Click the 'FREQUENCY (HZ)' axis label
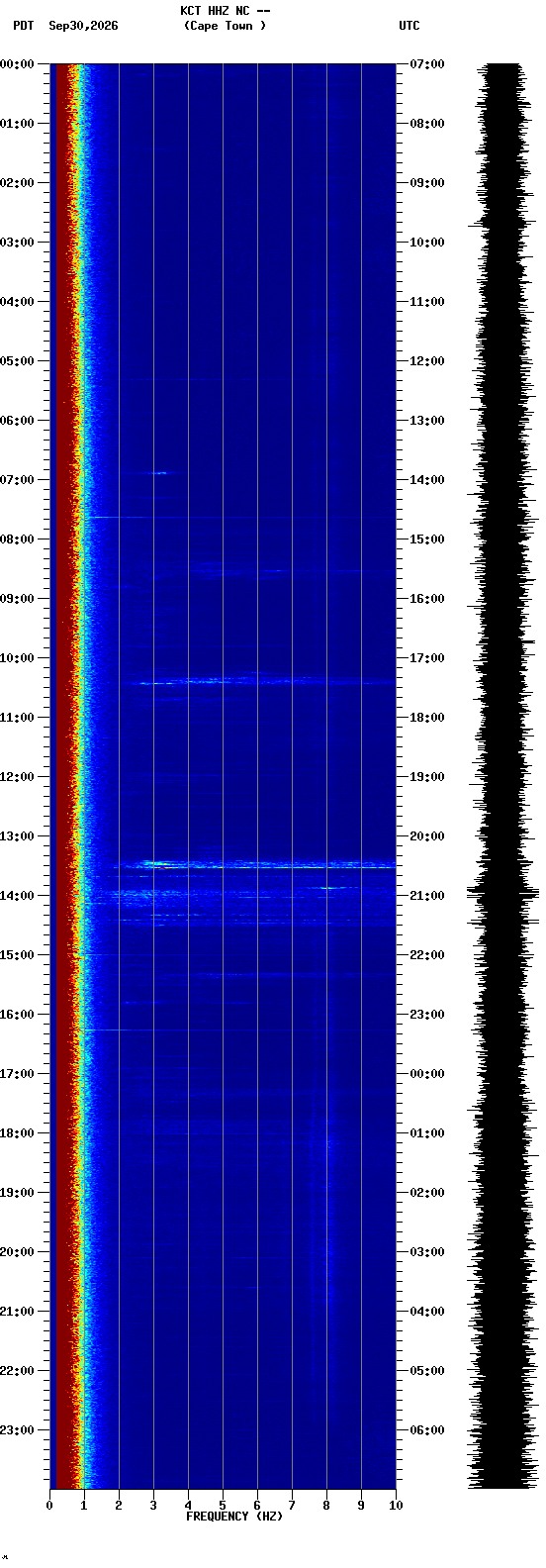 234,1517
